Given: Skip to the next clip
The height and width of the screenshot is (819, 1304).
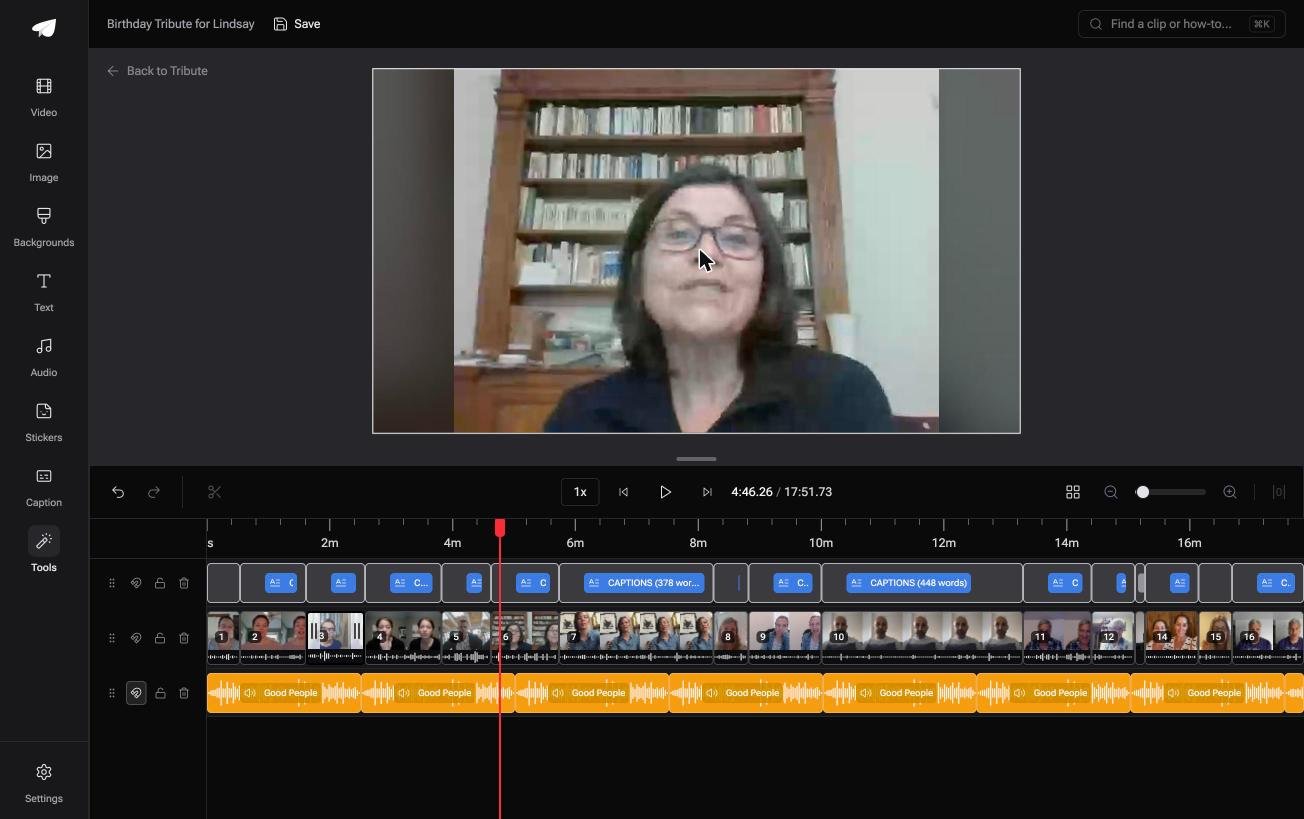Looking at the screenshot, I should click(707, 492).
